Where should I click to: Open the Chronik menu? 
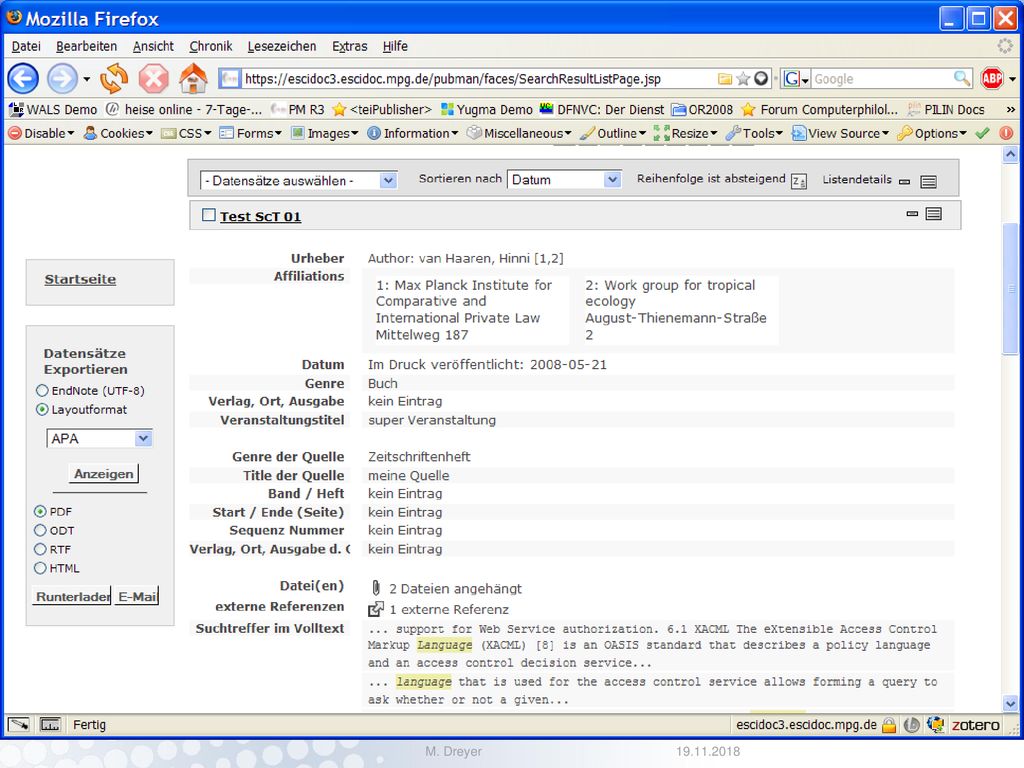pyautogui.click(x=210, y=46)
